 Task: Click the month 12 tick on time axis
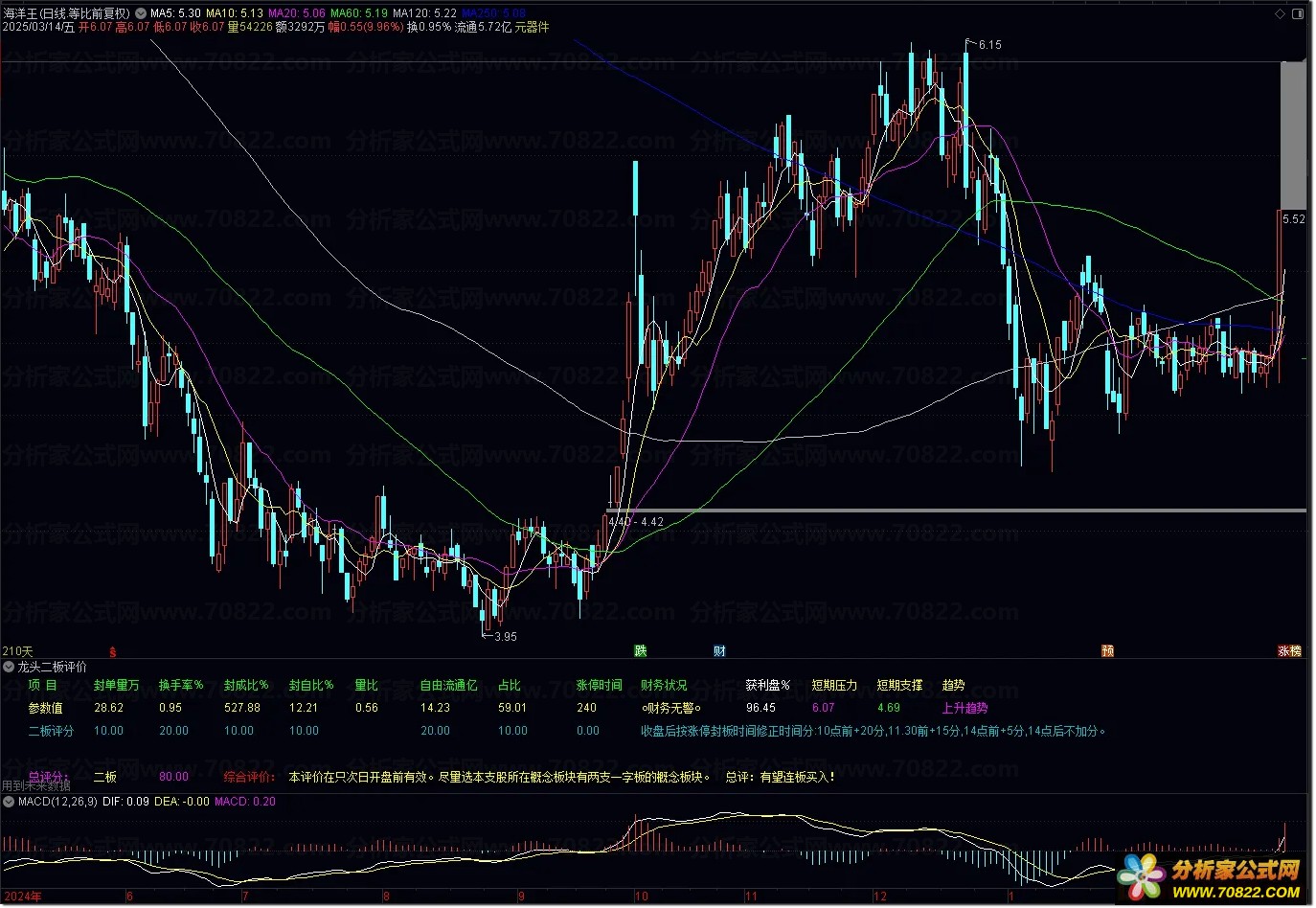tap(880, 897)
